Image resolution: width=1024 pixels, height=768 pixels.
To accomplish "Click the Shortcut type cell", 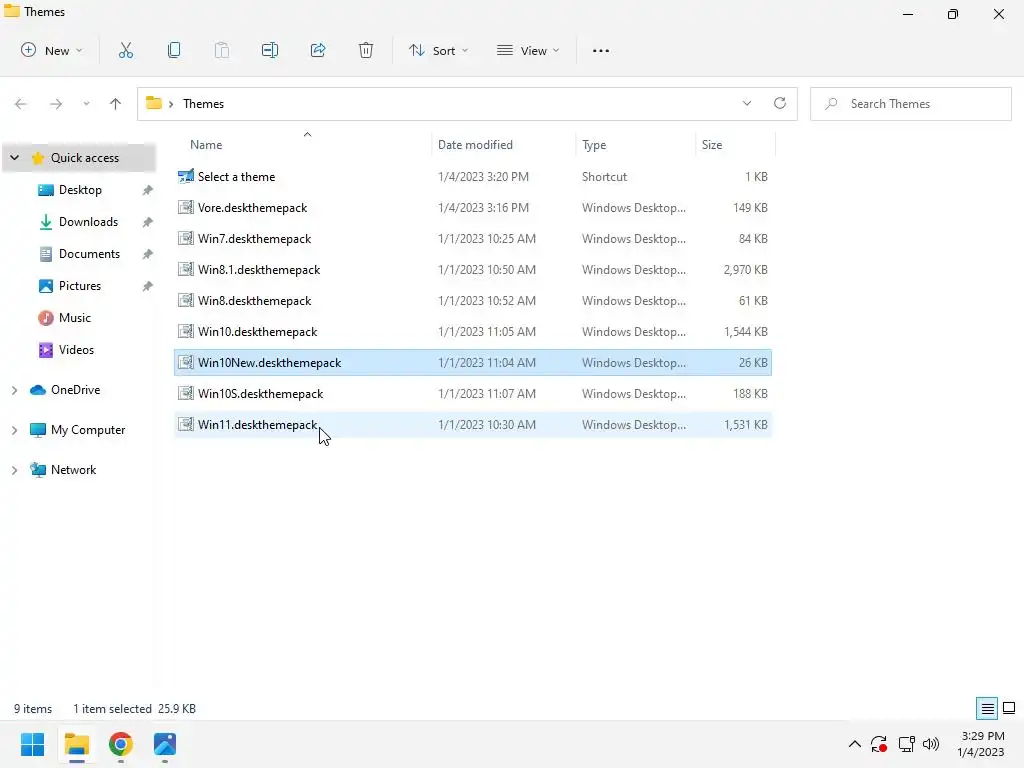I will point(604,176).
